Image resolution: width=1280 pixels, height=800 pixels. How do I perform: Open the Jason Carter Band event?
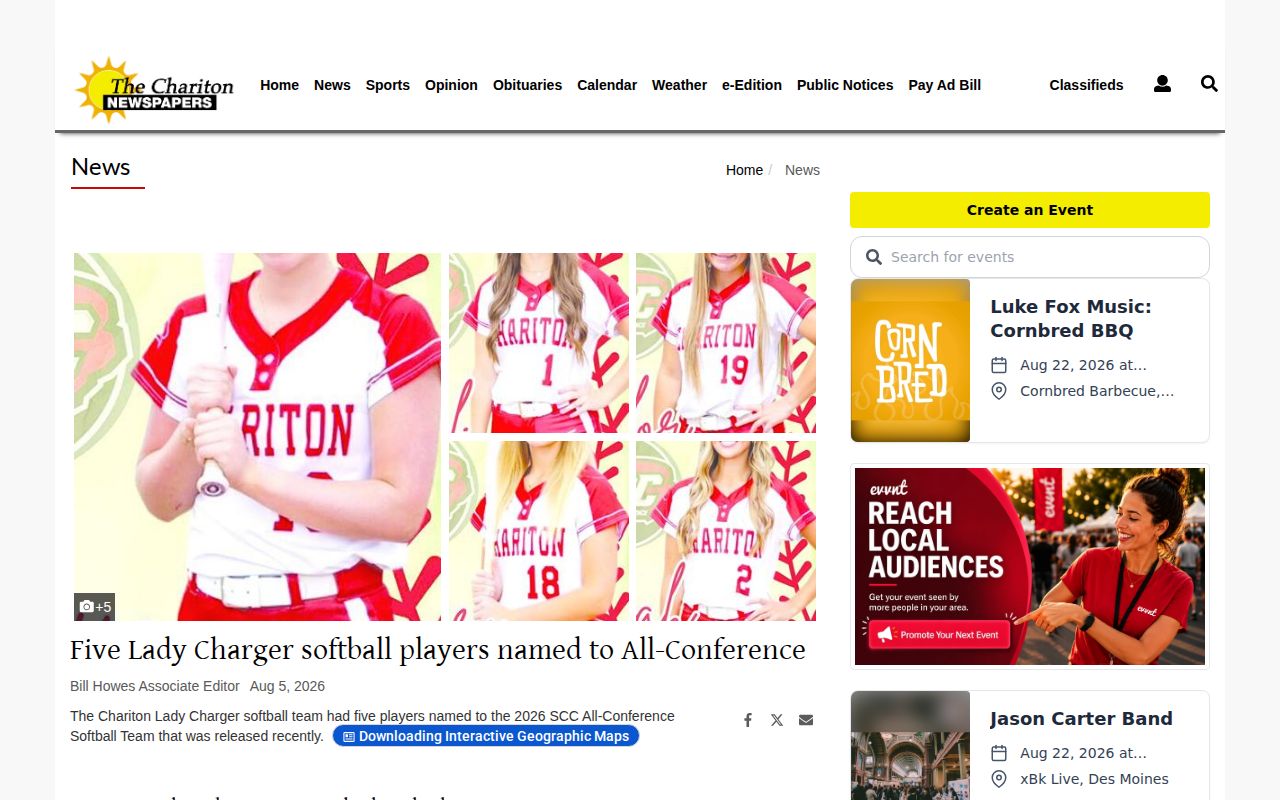1081,718
